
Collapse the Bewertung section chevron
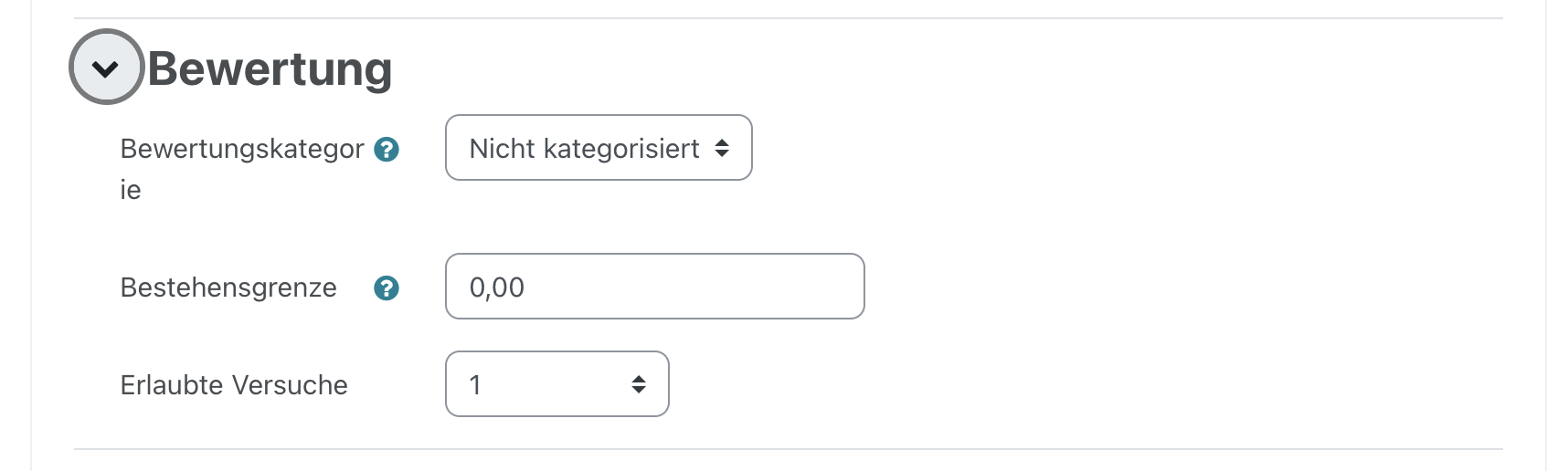(x=106, y=68)
